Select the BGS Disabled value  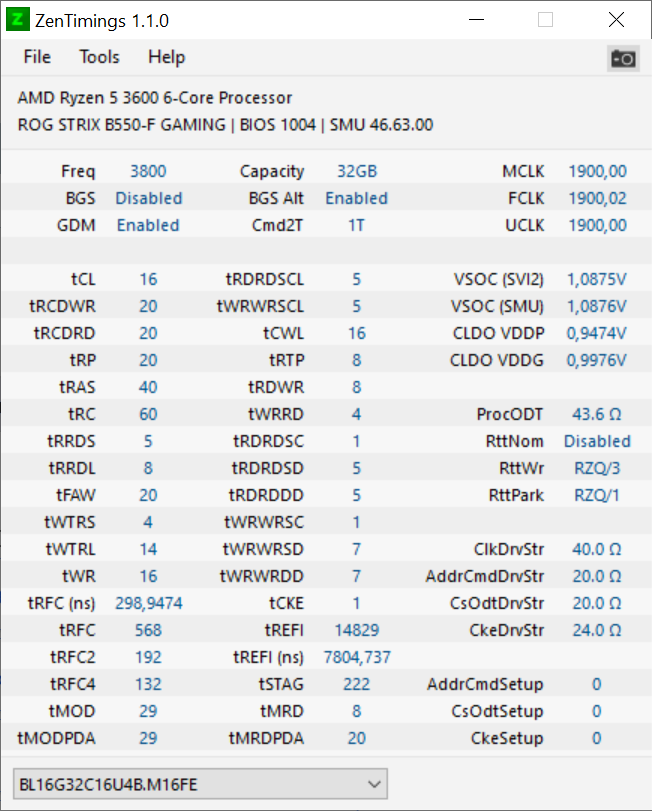click(149, 199)
